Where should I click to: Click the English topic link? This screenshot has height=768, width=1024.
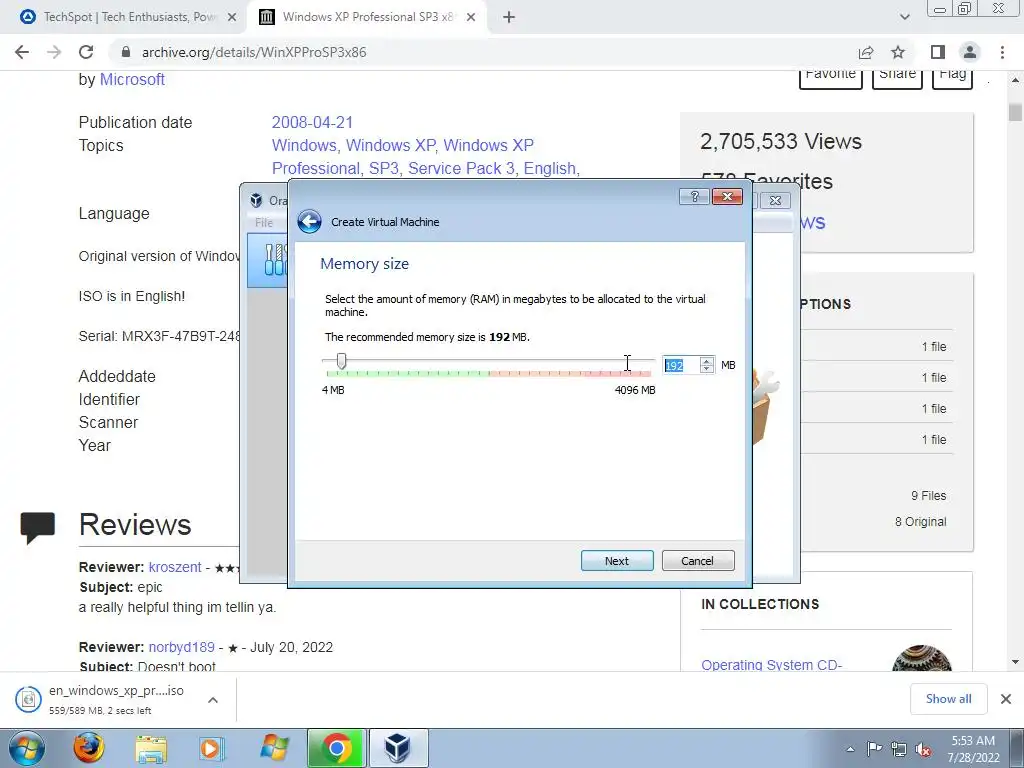coord(549,168)
